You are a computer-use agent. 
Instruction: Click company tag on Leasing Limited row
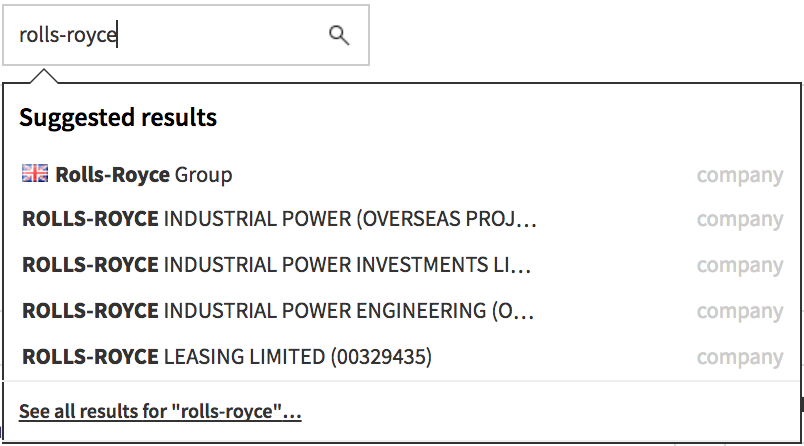(x=740, y=358)
